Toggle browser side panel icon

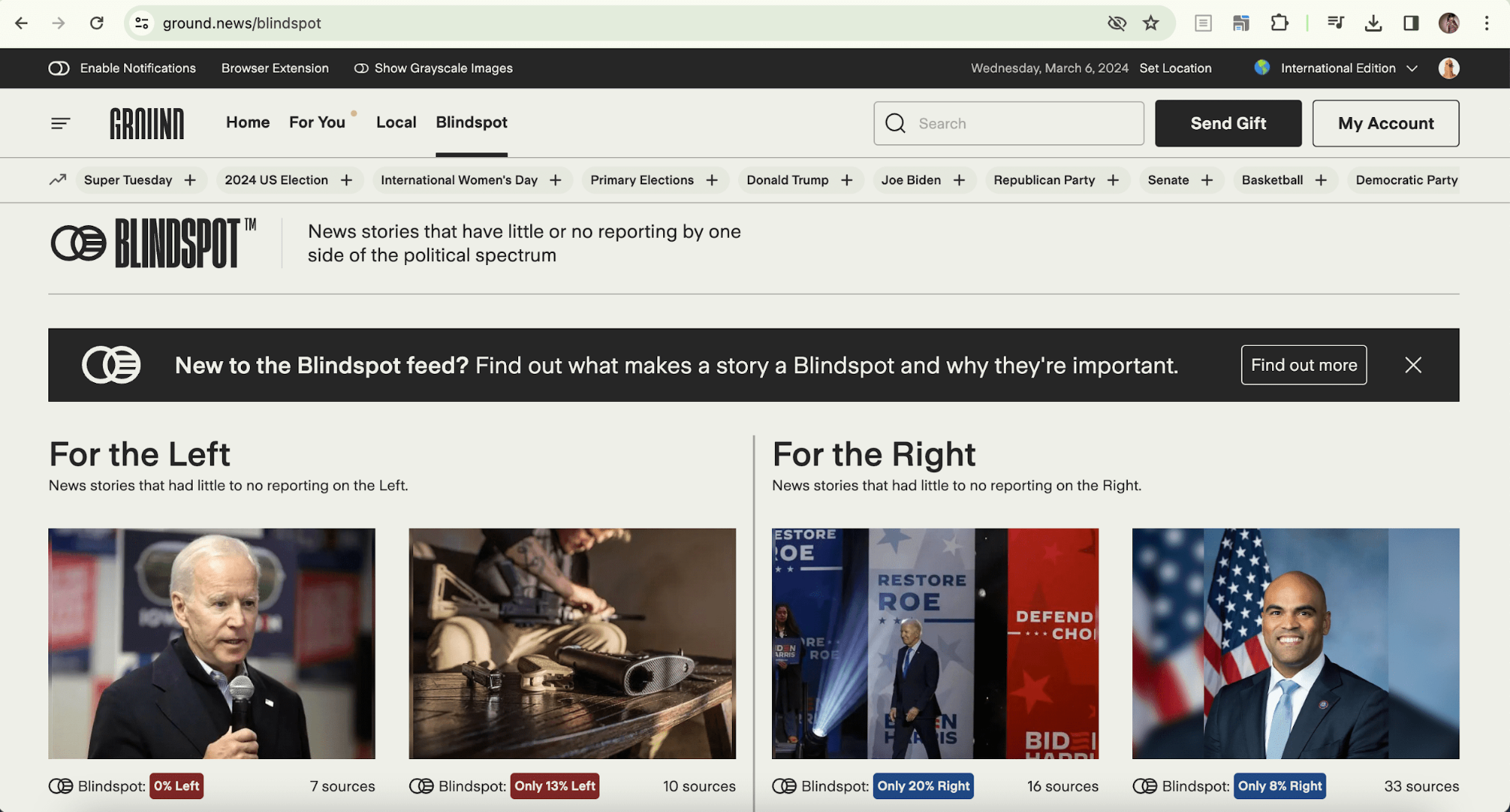1410,23
